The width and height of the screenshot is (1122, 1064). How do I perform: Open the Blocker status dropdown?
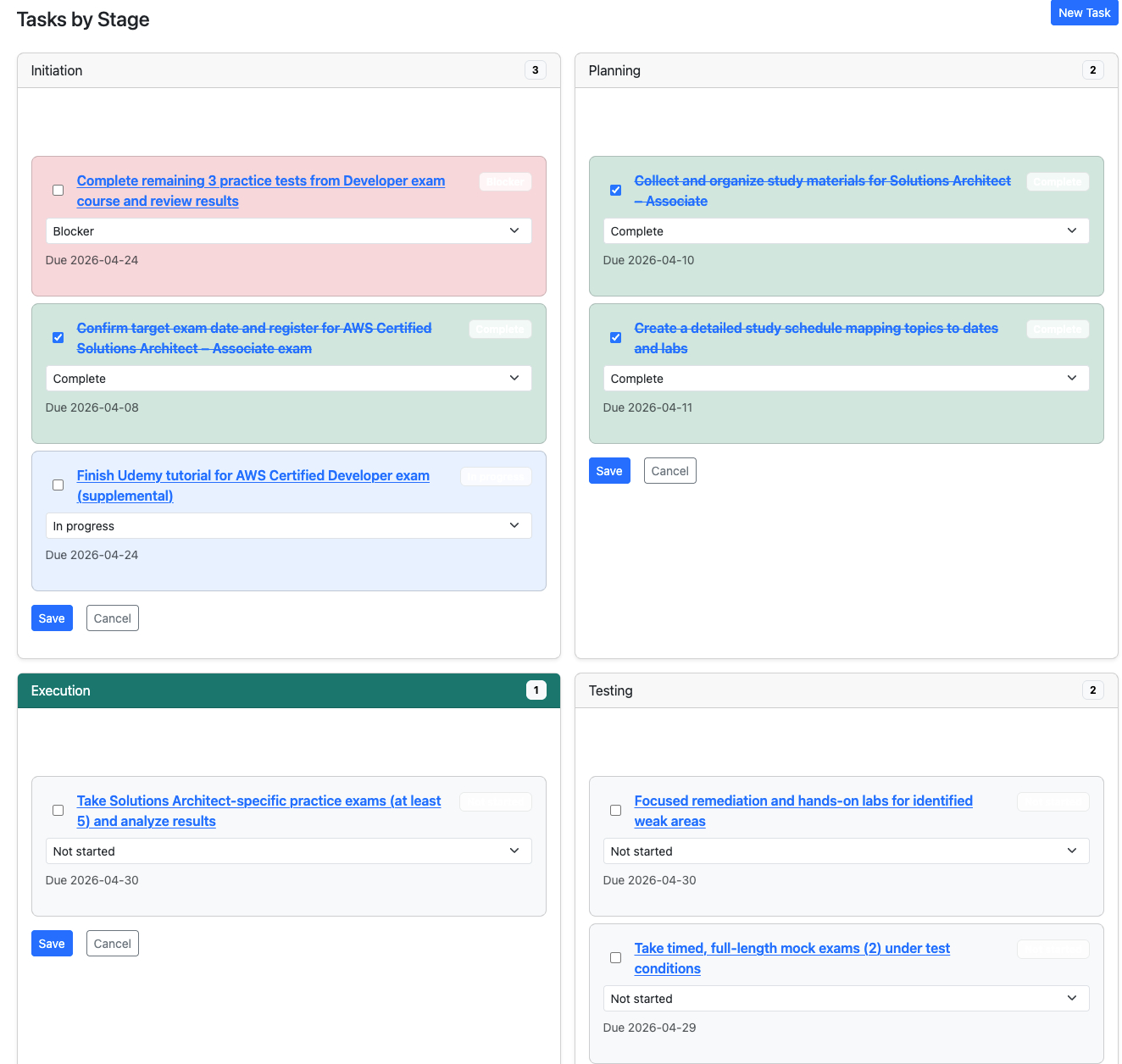click(x=288, y=230)
